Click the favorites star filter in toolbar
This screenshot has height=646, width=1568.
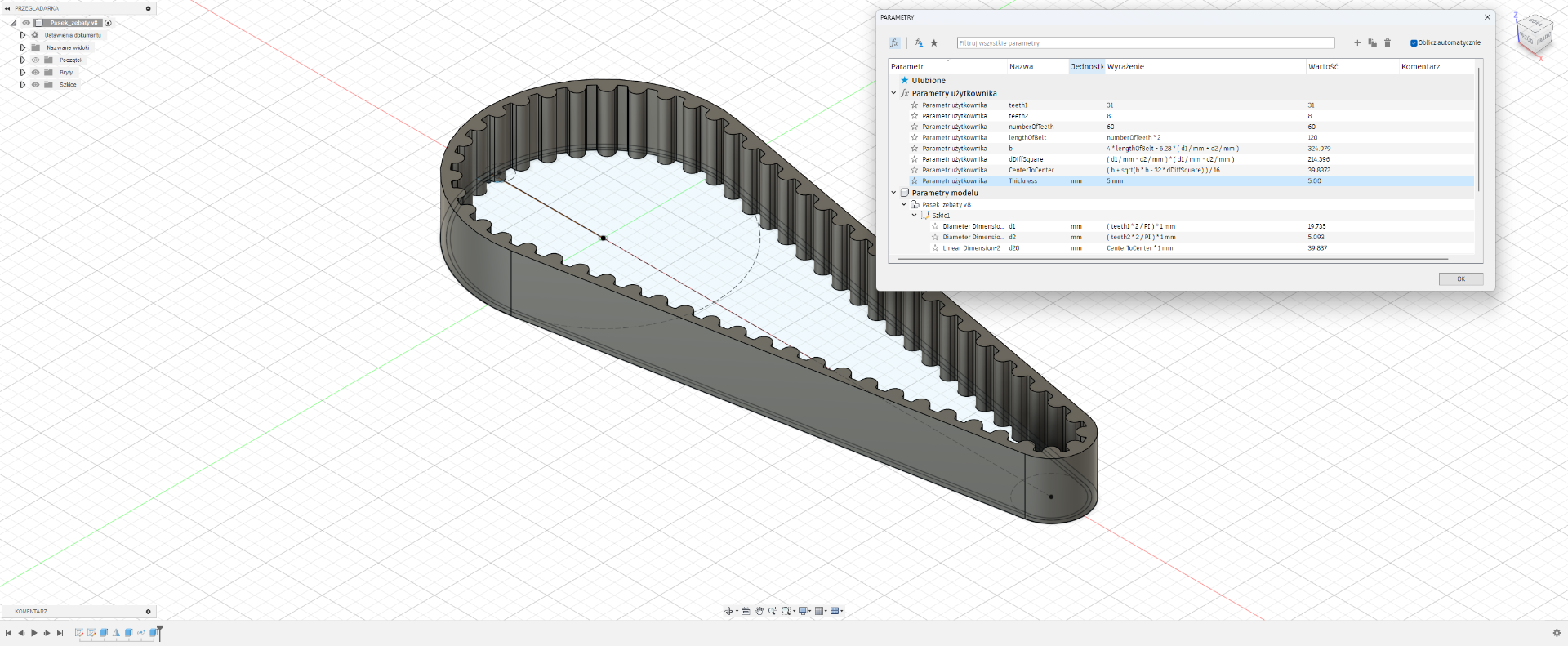click(934, 42)
